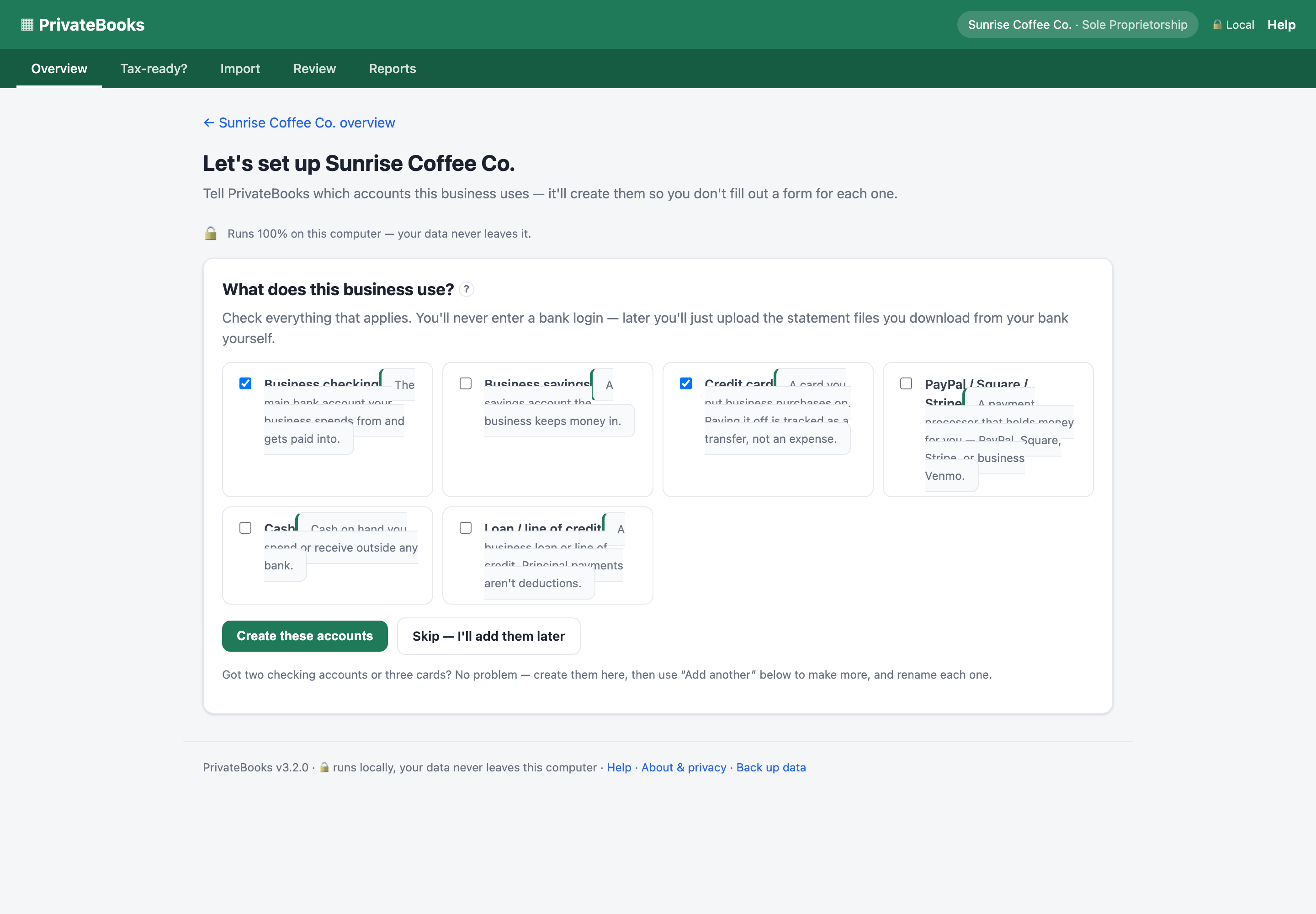This screenshot has height=914, width=1316.
Task: Enable the Loan / line of credit checkbox
Action: click(466, 528)
